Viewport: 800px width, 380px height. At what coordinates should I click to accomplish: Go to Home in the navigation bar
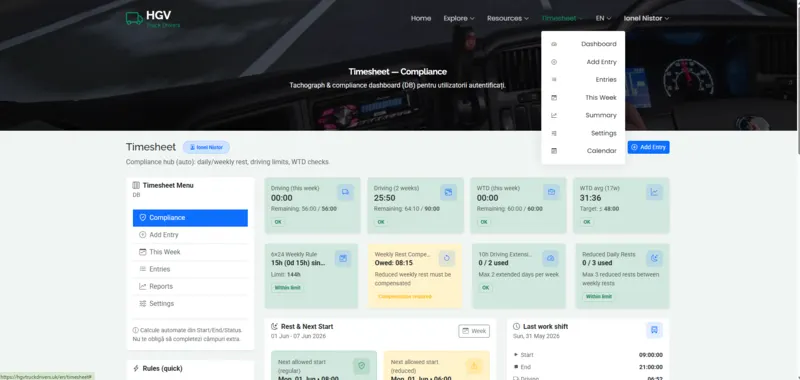click(x=421, y=18)
